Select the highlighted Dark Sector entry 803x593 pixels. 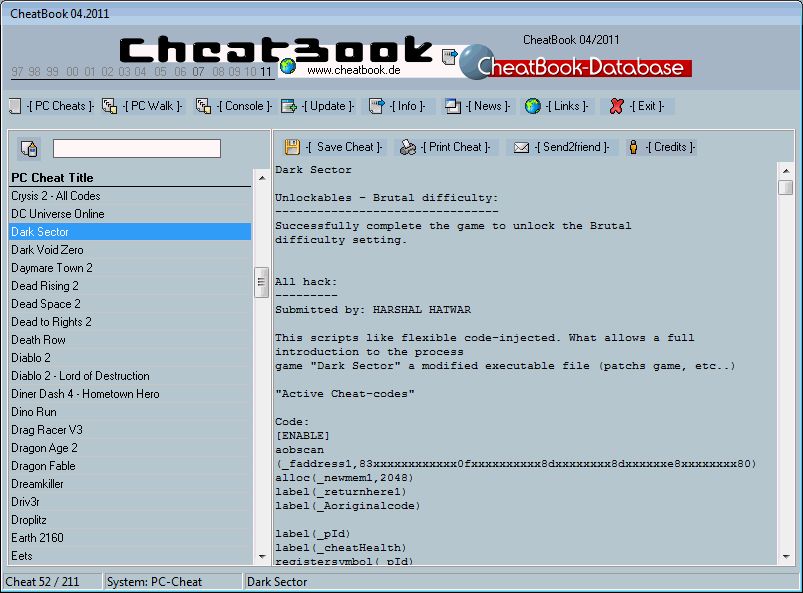(131, 232)
